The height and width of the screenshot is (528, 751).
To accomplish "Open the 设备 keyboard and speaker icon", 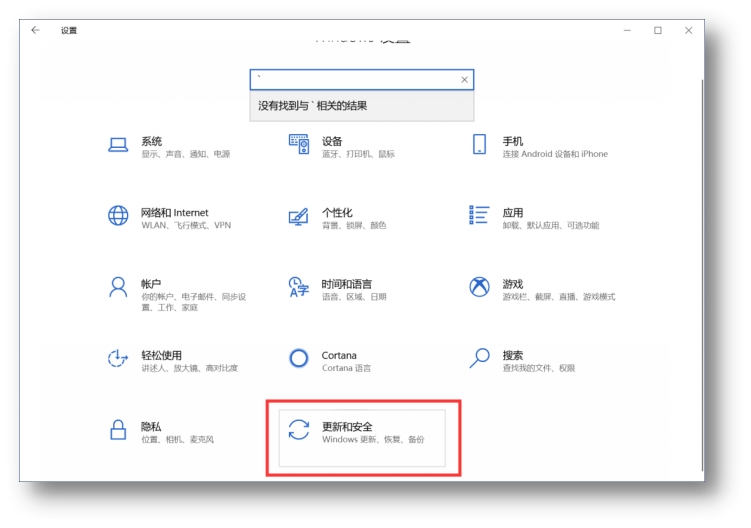I will [x=299, y=144].
